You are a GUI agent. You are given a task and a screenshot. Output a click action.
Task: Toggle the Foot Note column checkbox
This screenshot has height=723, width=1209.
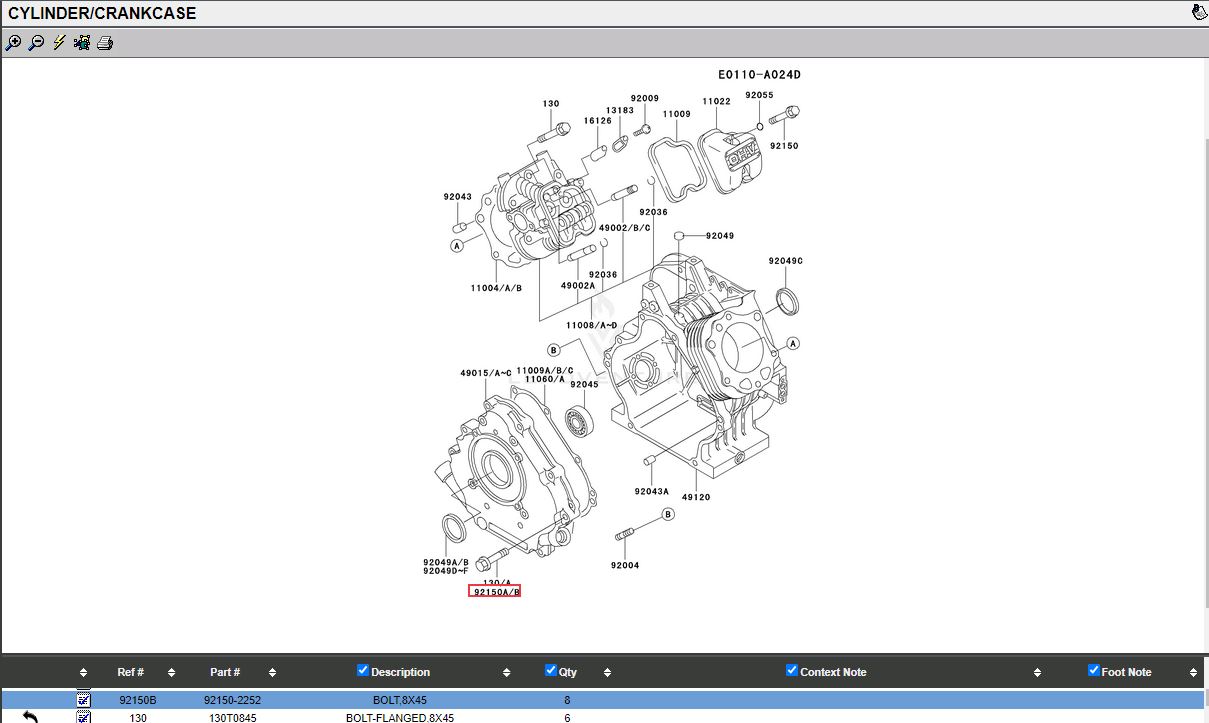tap(1093, 670)
